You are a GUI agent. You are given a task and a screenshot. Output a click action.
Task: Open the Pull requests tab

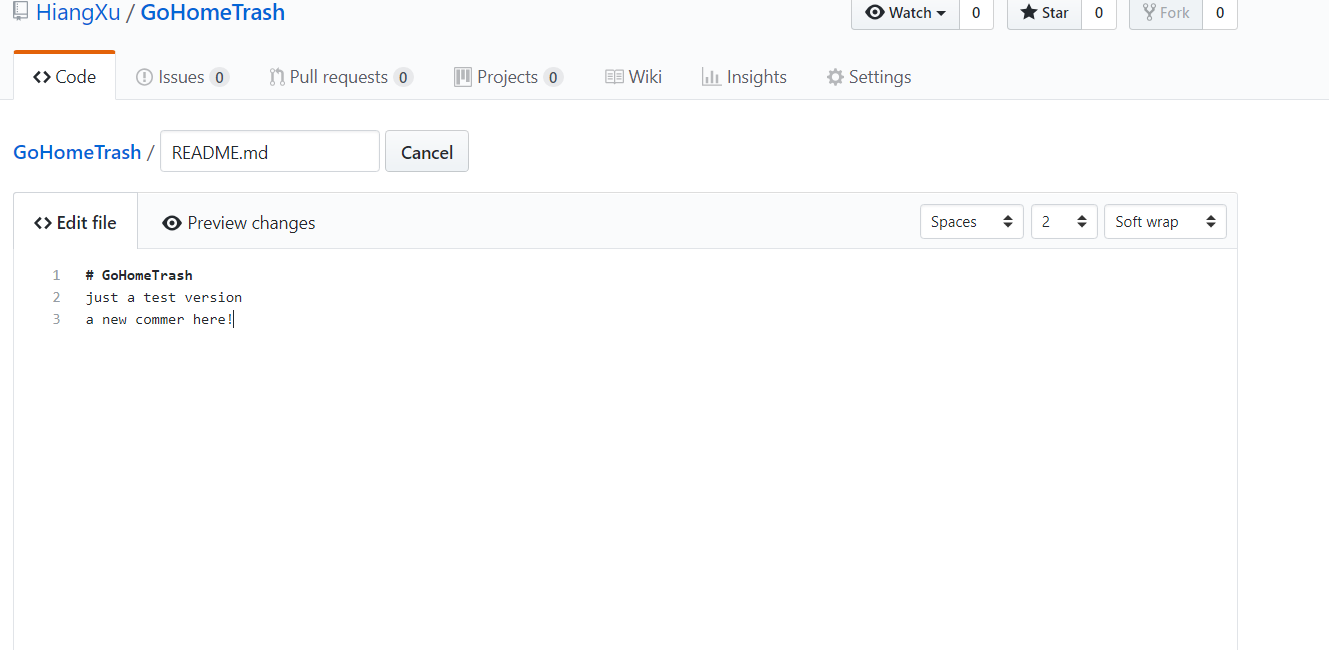[341, 77]
